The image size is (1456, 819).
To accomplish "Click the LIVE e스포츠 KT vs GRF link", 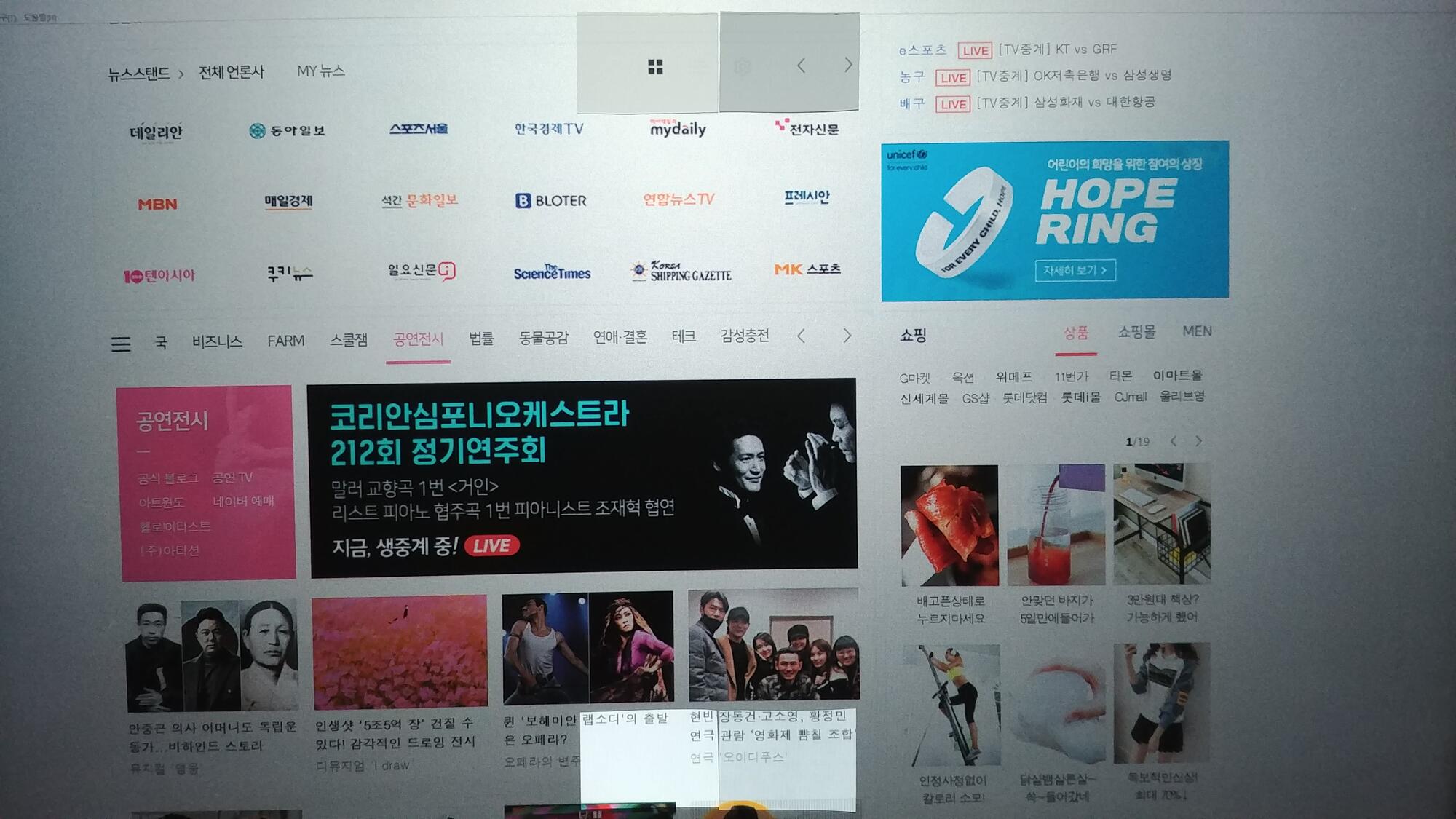I will (1057, 50).
